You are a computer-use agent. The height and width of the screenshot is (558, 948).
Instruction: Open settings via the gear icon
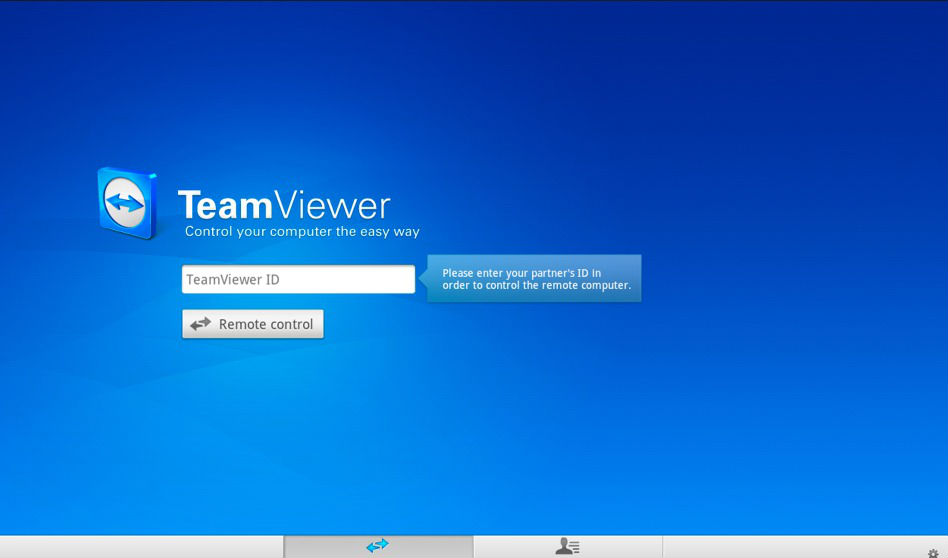(933, 553)
